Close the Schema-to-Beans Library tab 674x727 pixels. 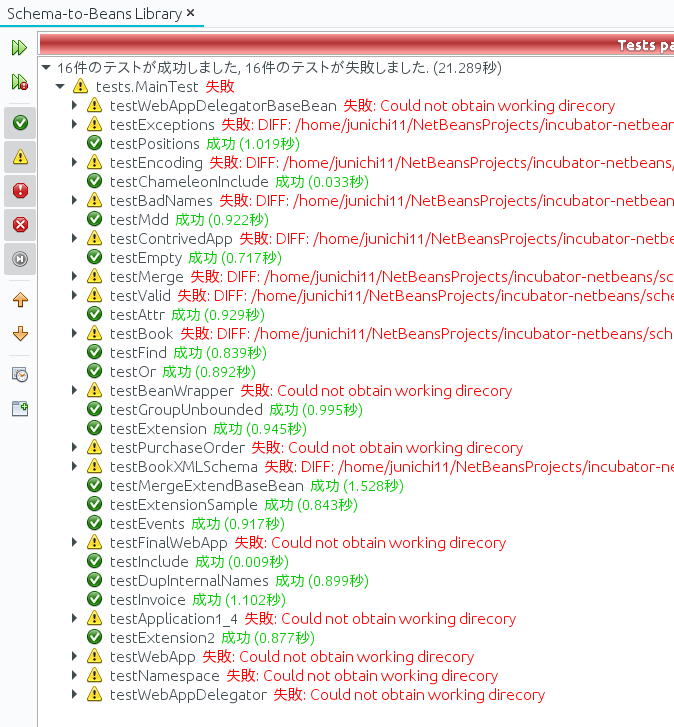190,13
